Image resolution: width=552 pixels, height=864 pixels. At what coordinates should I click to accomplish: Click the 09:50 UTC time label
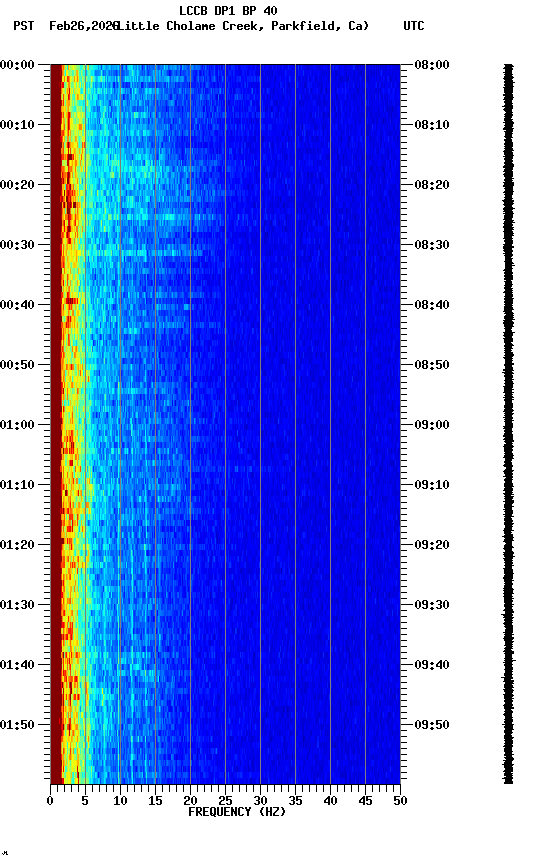pyautogui.click(x=432, y=725)
